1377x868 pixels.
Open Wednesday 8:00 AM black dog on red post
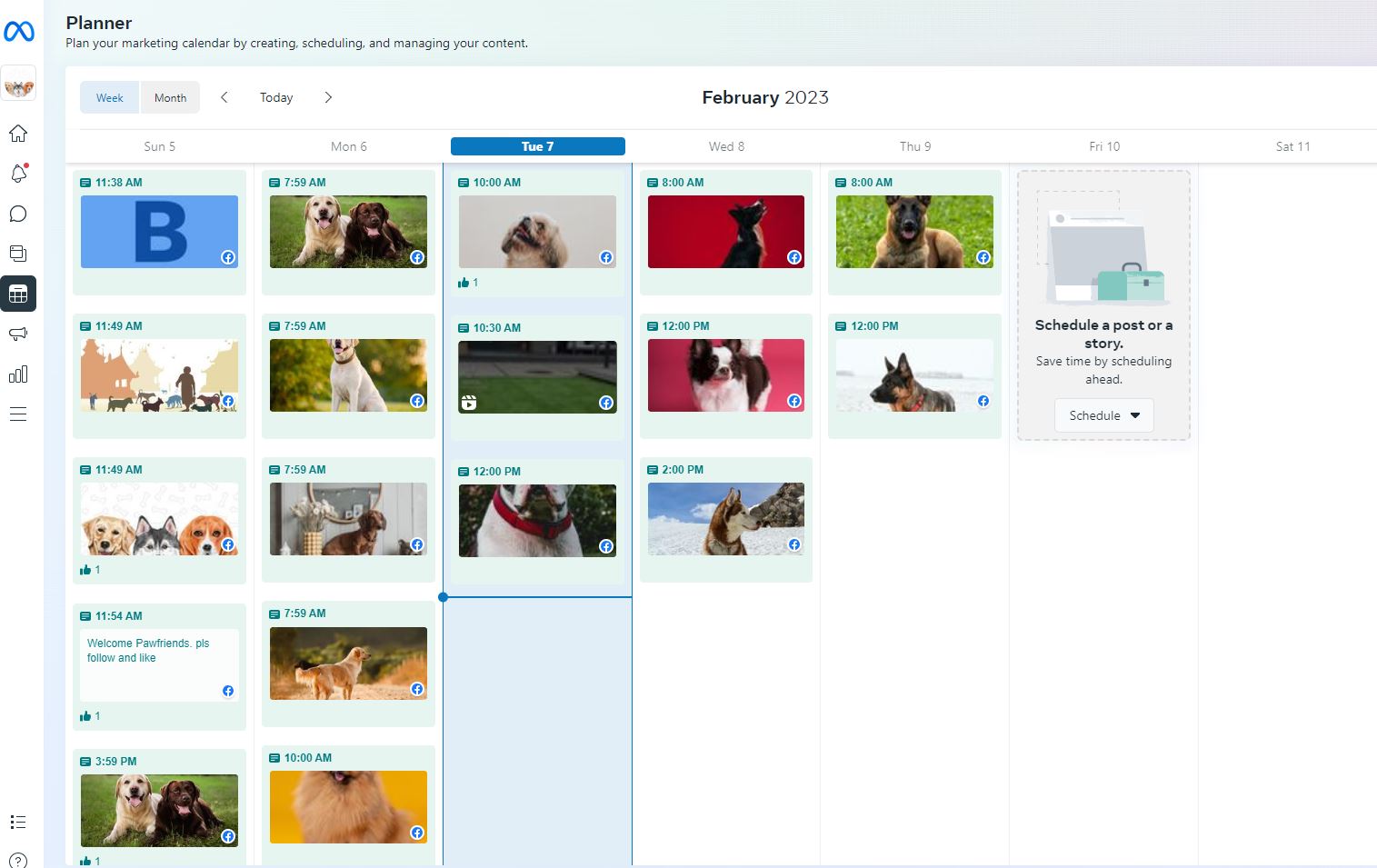(726, 232)
